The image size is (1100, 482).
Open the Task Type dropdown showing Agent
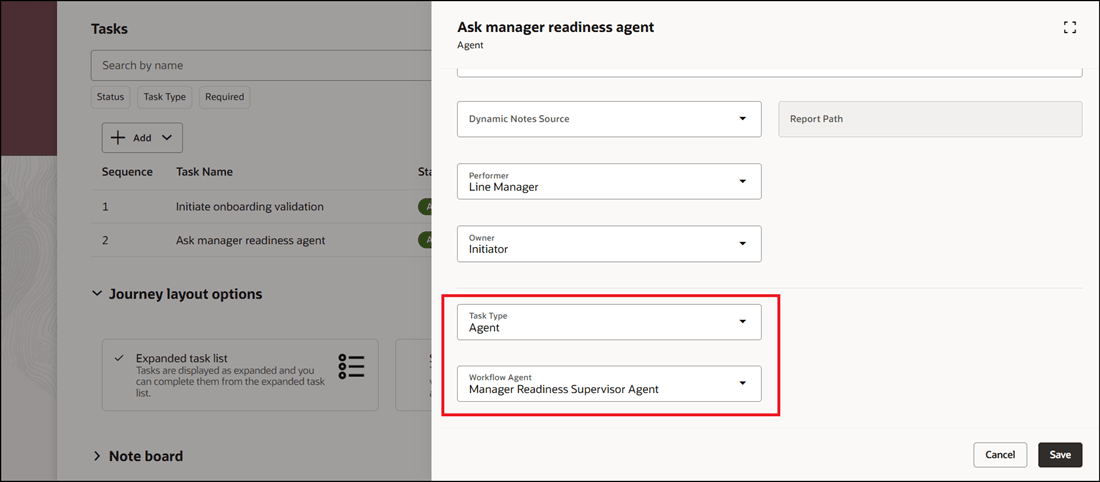click(609, 322)
